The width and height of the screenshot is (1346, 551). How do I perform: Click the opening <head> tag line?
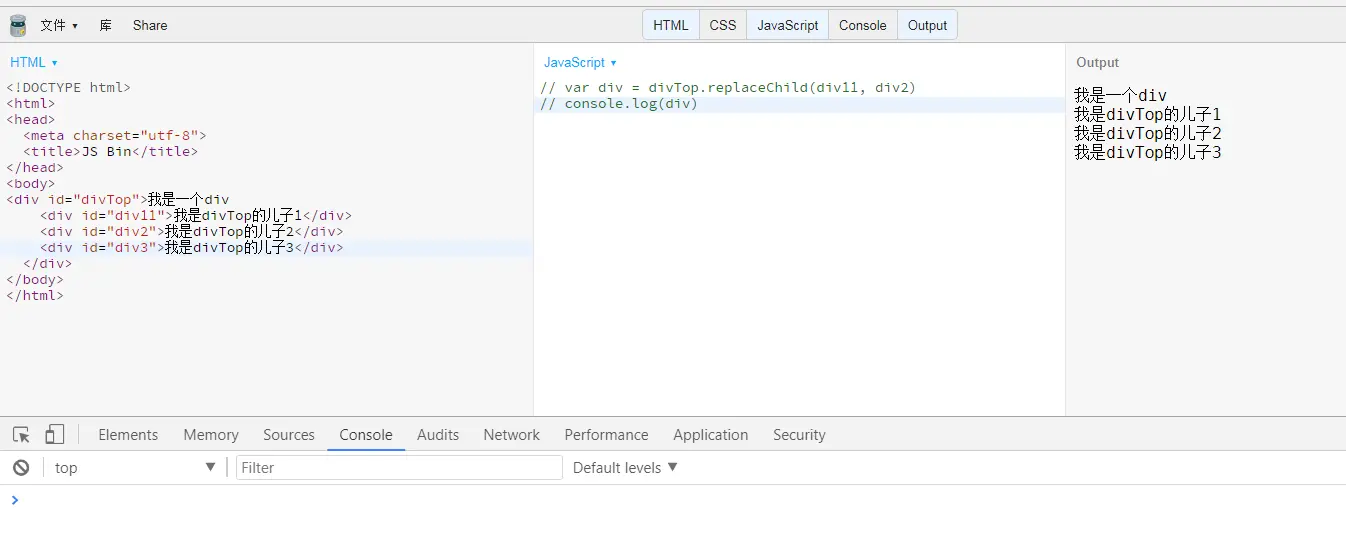coord(31,120)
